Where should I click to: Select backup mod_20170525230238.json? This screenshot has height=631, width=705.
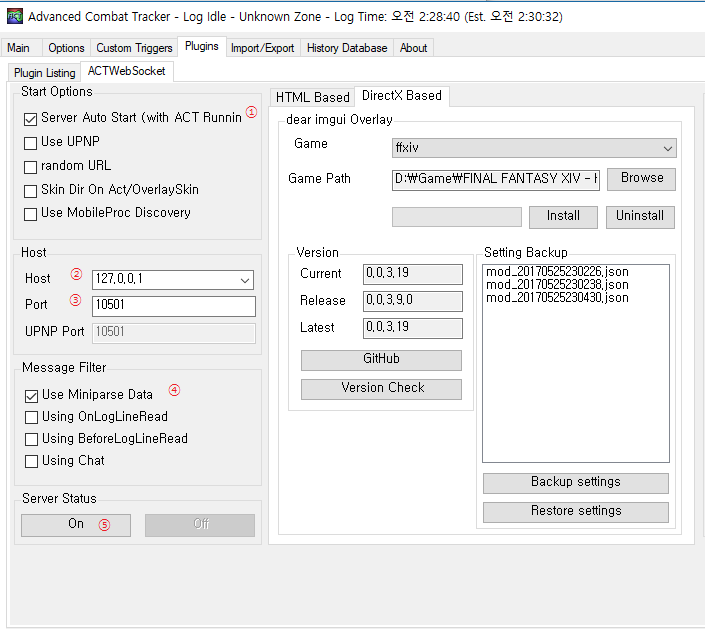point(557,285)
